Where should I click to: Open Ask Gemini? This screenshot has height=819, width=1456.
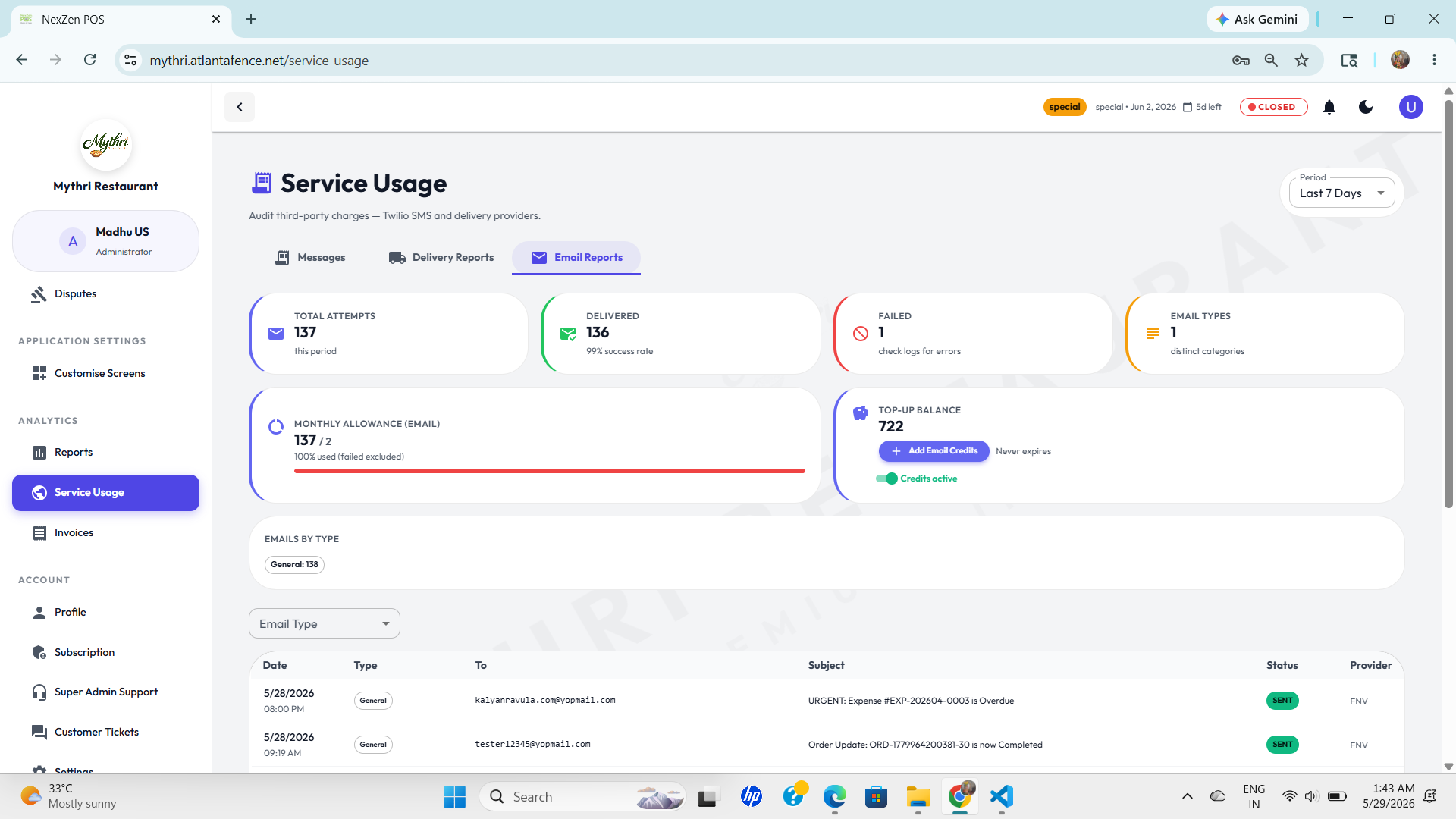tap(1257, 19)
